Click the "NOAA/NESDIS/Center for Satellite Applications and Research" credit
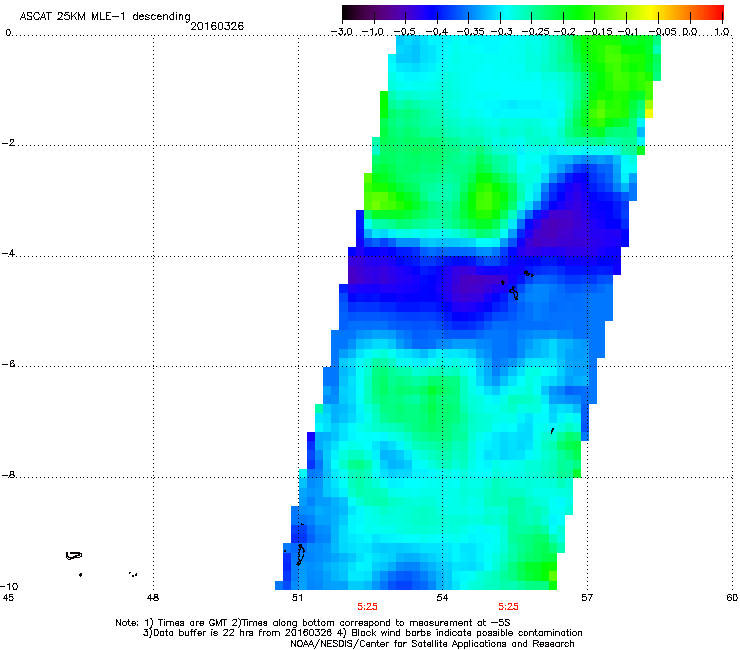Screen dimensions: 740x650 click(x=432, y=644)
